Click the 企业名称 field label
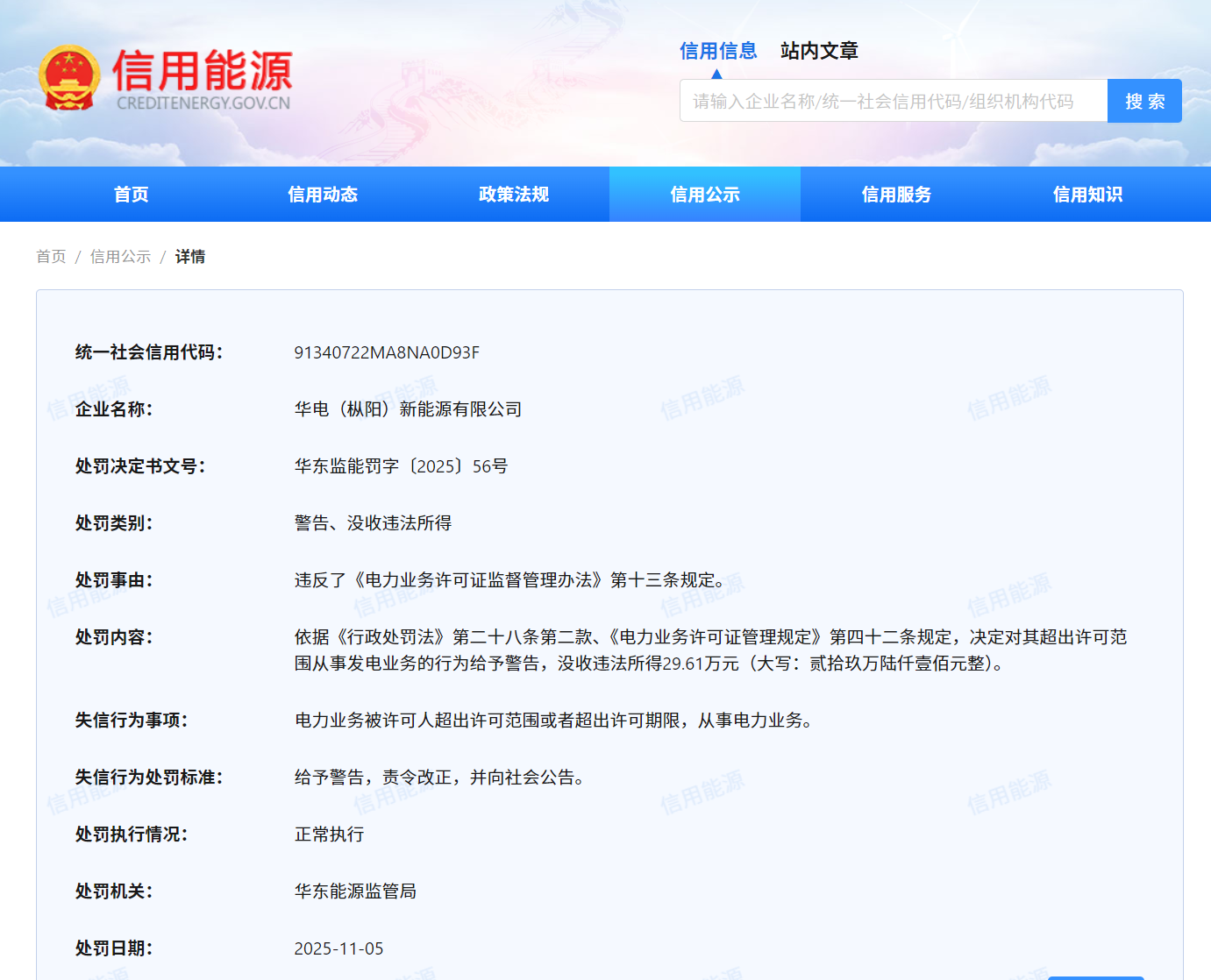The height and width of the screenshot is (980, 1211). (x=114, y=409)
